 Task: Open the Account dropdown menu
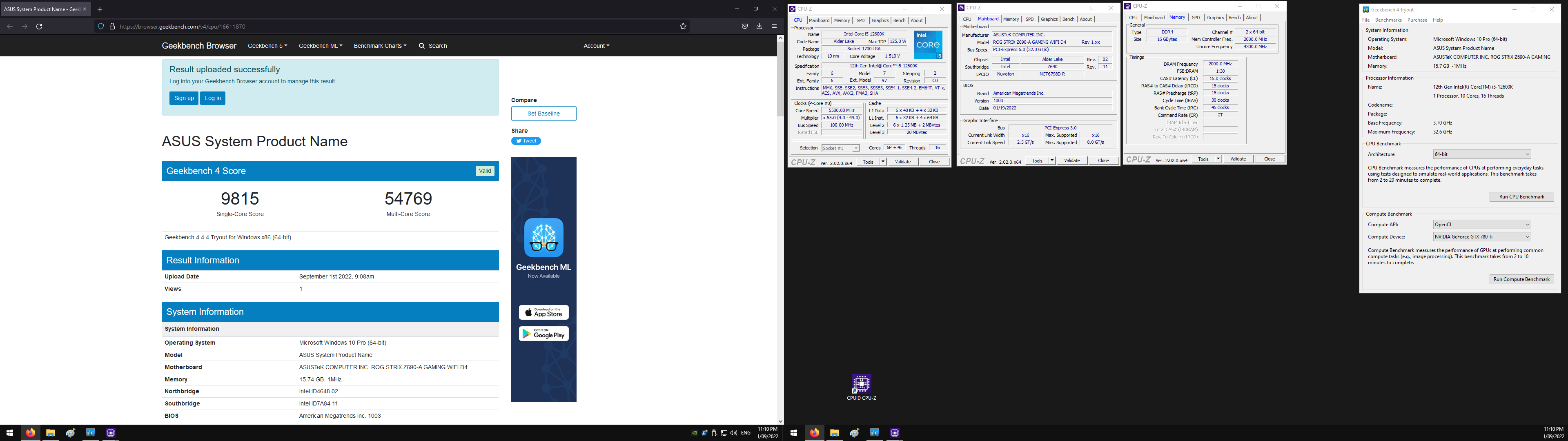click(596, 46)
